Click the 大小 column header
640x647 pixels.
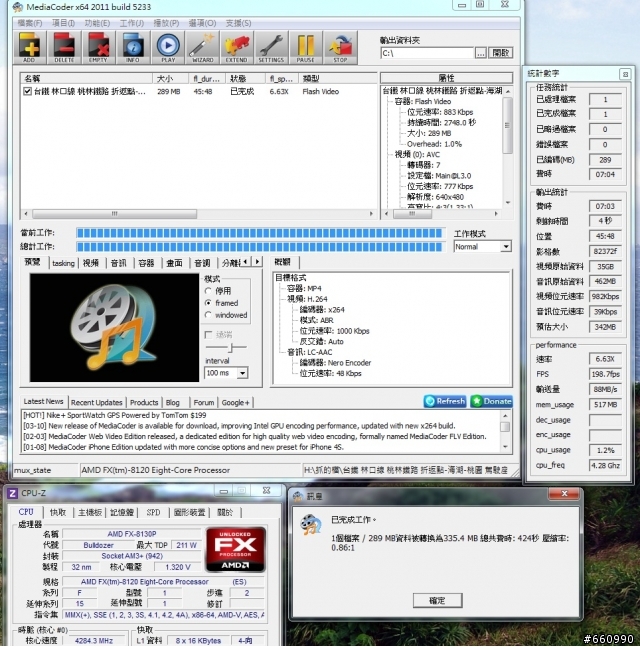tap(170, 78)
